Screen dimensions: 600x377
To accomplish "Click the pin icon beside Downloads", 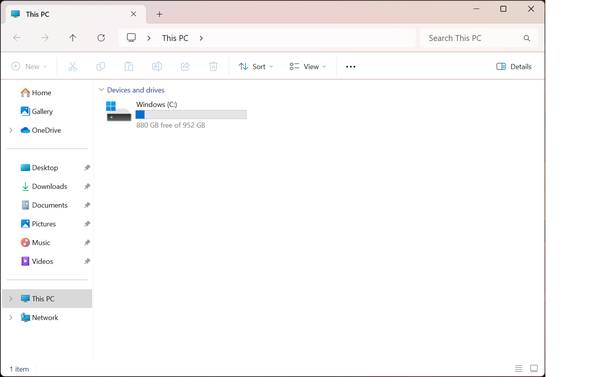I will [87, 186].
